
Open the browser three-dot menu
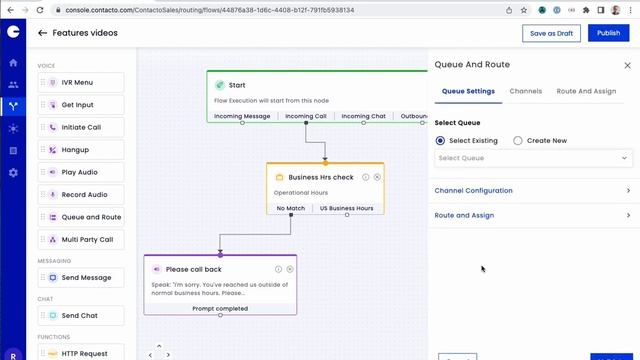point(631,10)
